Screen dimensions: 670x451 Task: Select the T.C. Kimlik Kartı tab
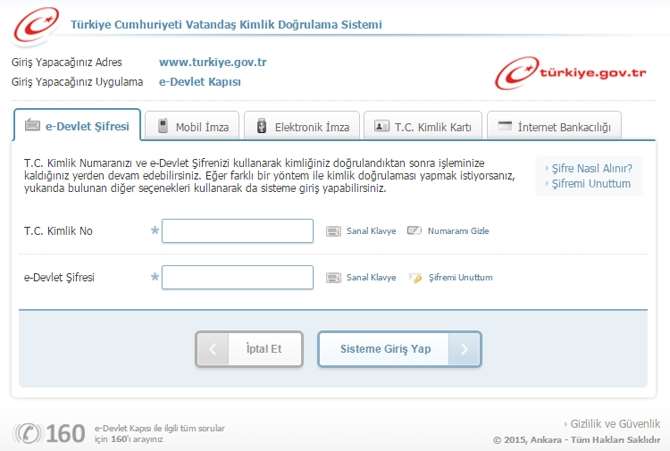click(423, 126)
